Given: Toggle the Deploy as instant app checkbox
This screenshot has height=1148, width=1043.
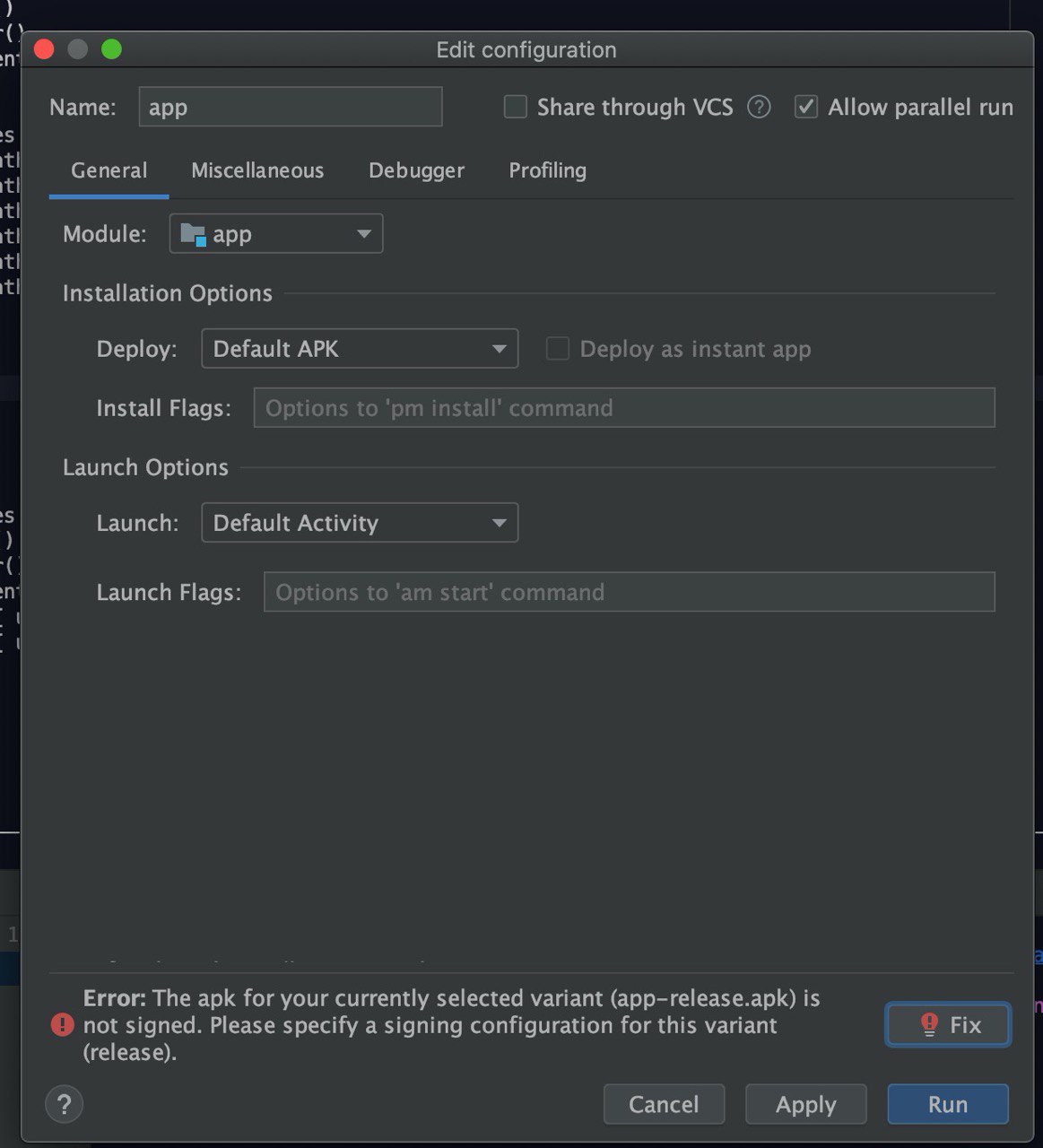Looking at the screenshot, I should 558,349.
